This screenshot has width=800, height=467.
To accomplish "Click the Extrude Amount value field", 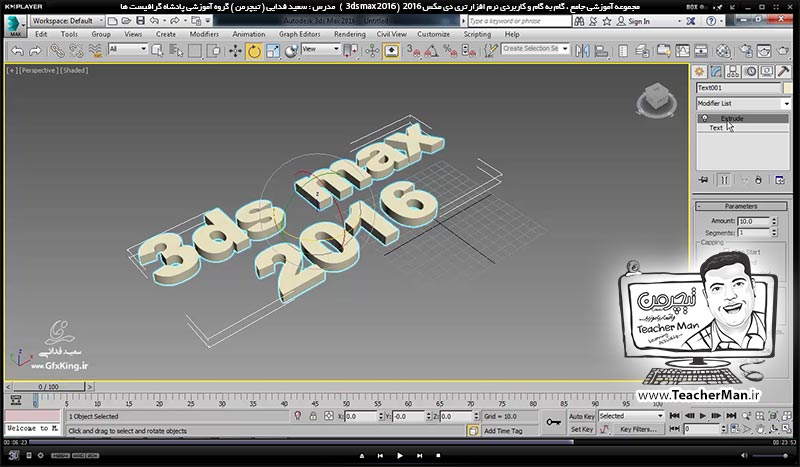I will (x=754, y=221).
